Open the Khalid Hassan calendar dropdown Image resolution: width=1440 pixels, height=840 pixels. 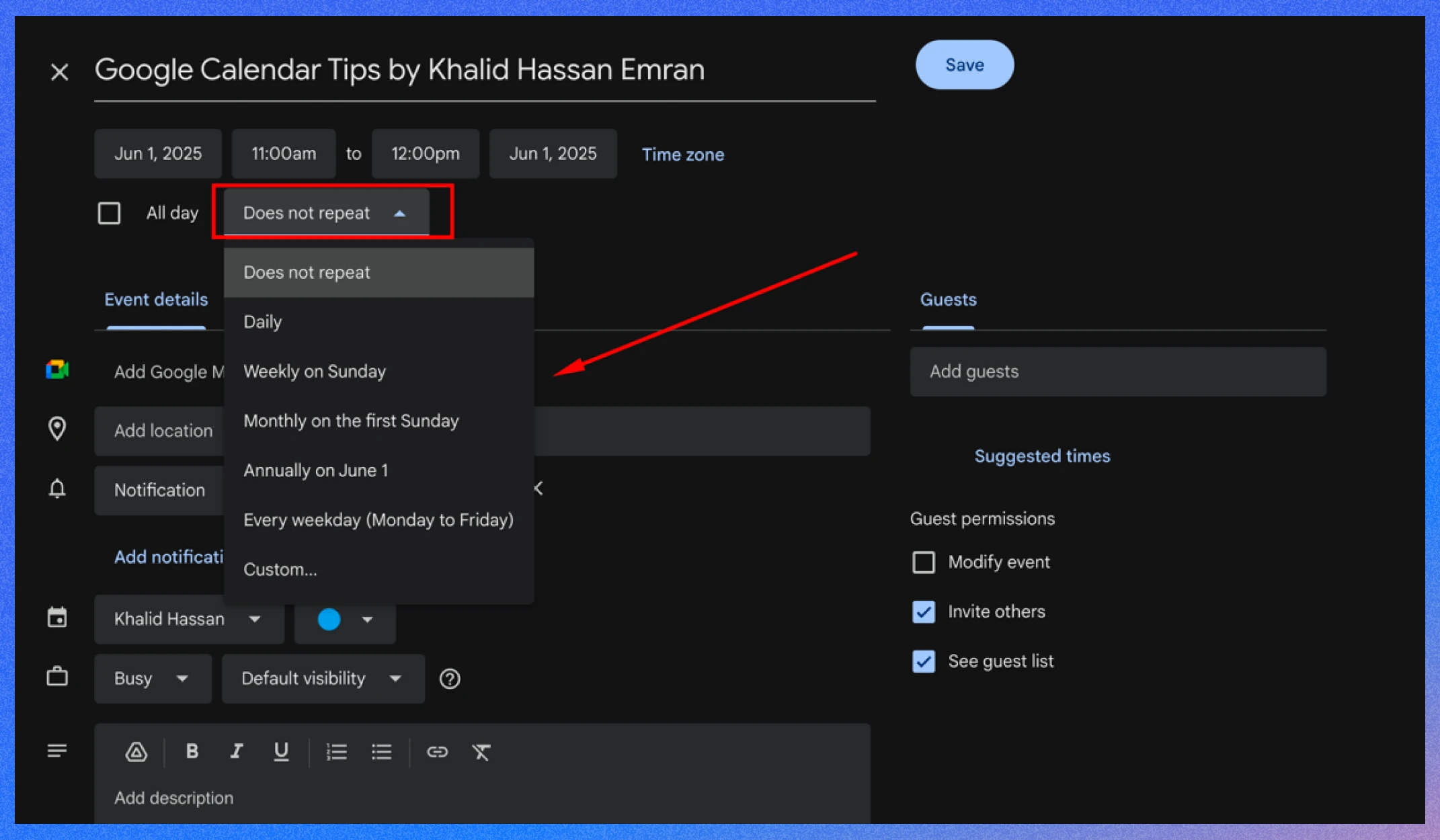[189, 619]
